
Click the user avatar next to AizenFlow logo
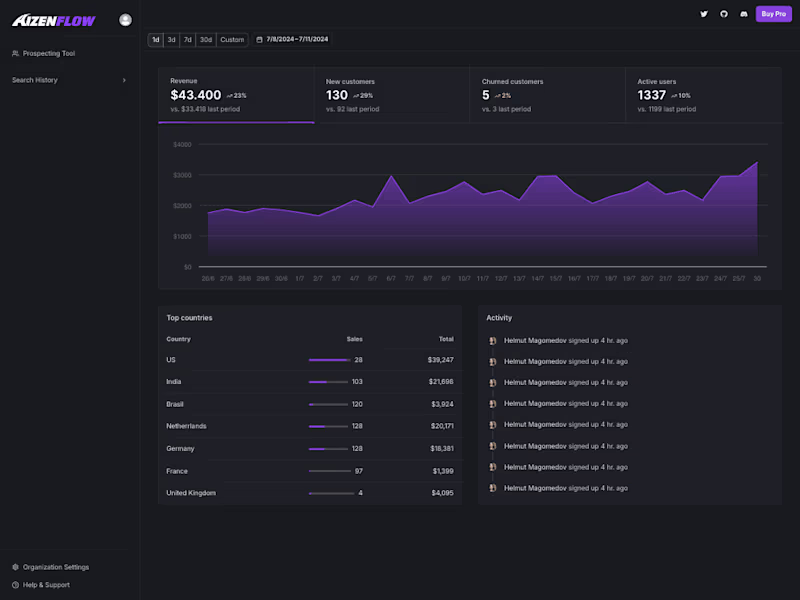pos(124,19)
